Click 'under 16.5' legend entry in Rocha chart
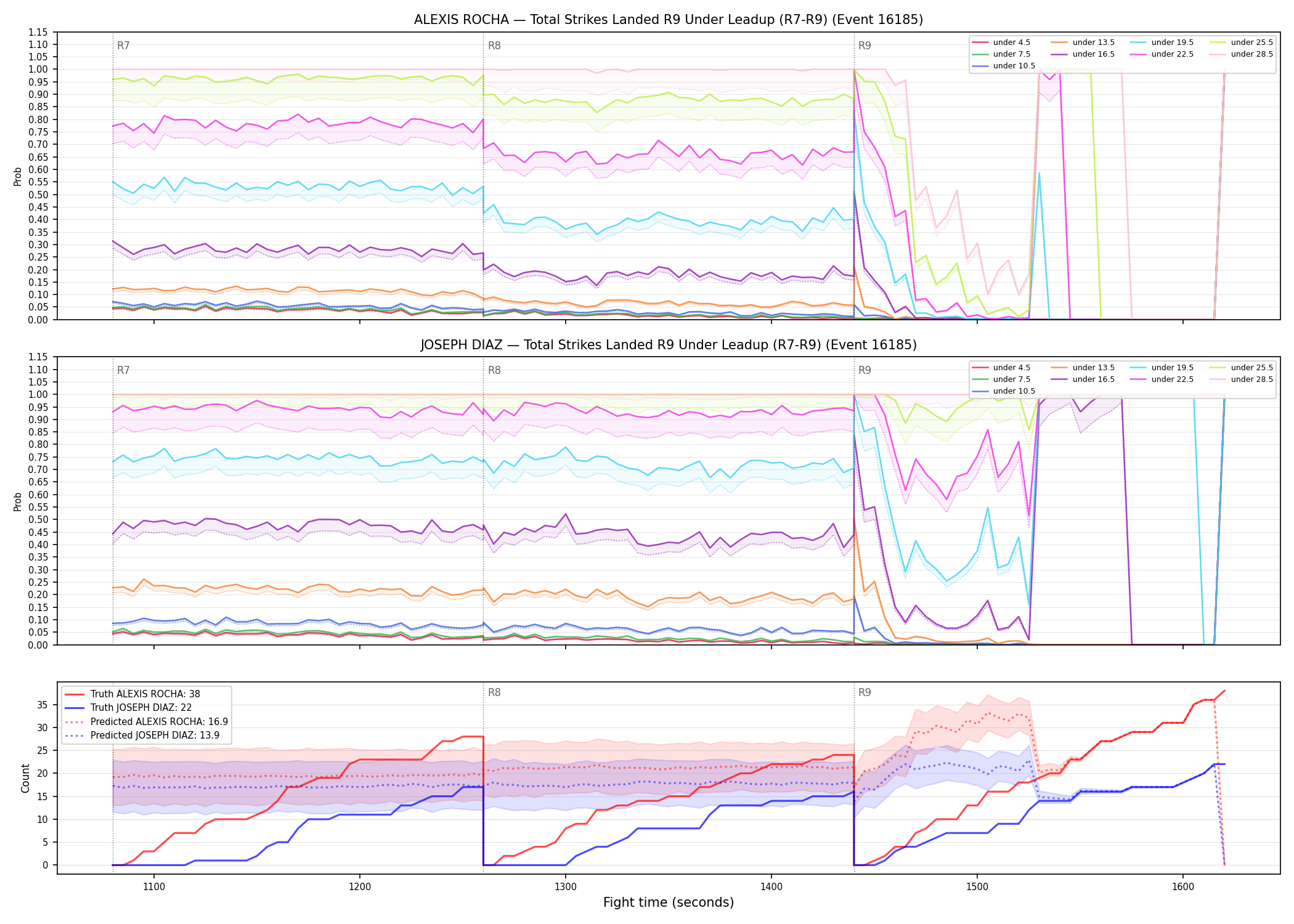 click(1083, 54)
